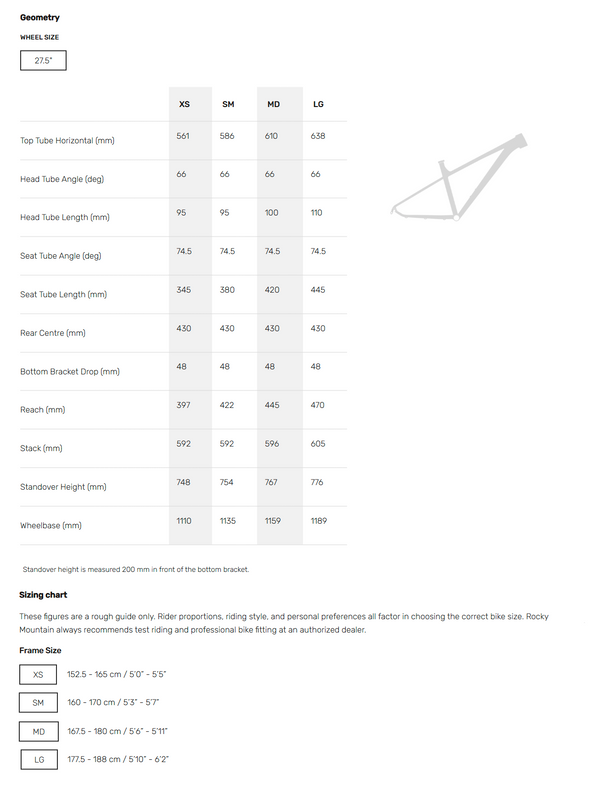The image size is (600, 791).
Task: Click the Head Tube Length (mm) row label
Action: [65, 217]
